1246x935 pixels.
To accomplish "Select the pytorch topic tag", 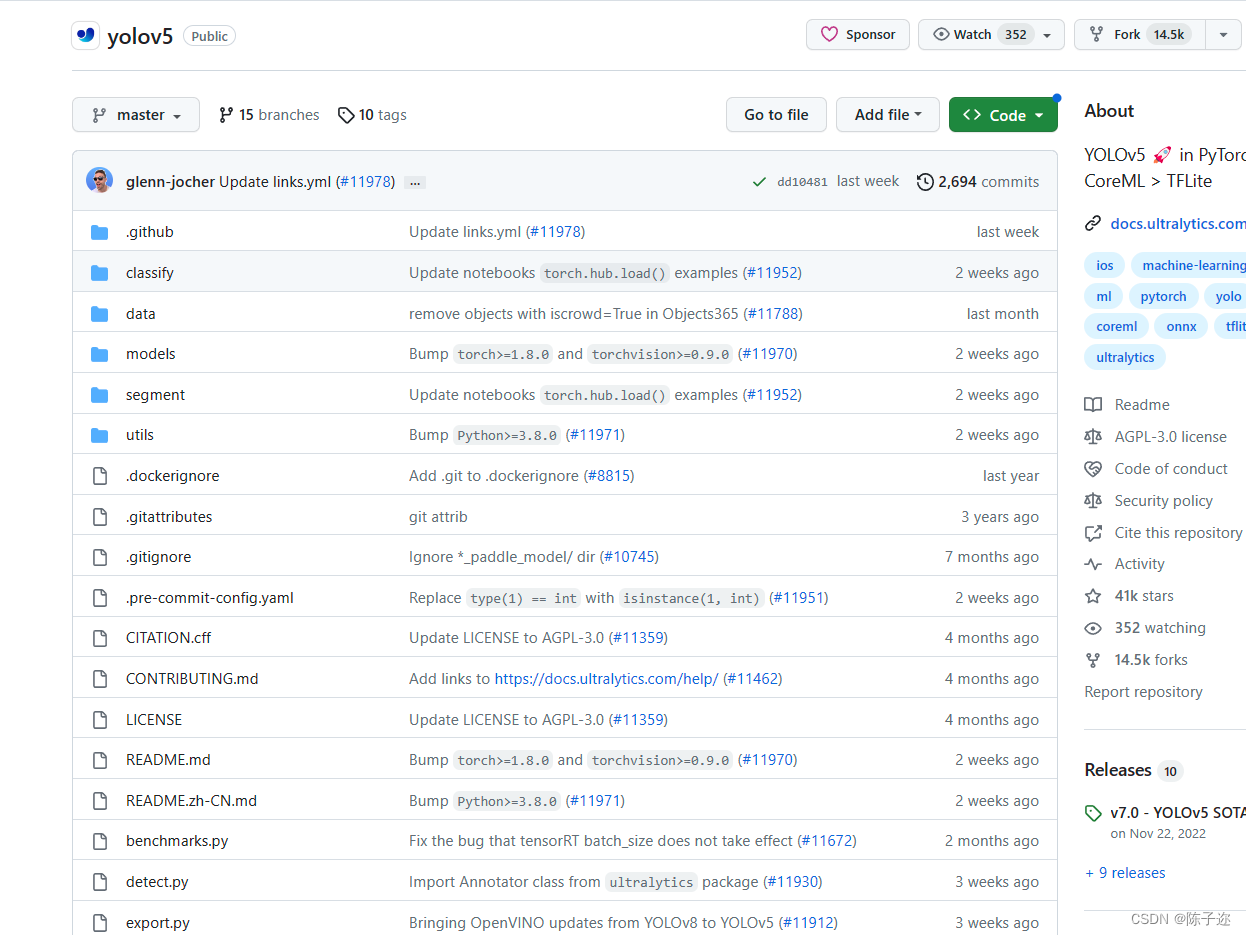I will 1163,296.
